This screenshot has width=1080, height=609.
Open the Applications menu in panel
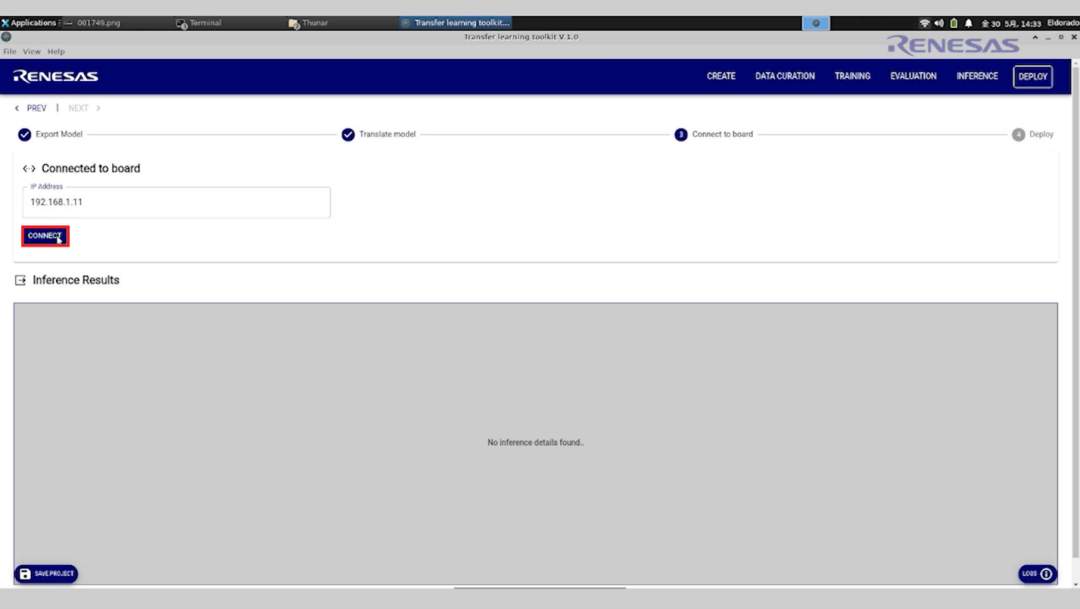pyautogui.click(x=29, y=23)
